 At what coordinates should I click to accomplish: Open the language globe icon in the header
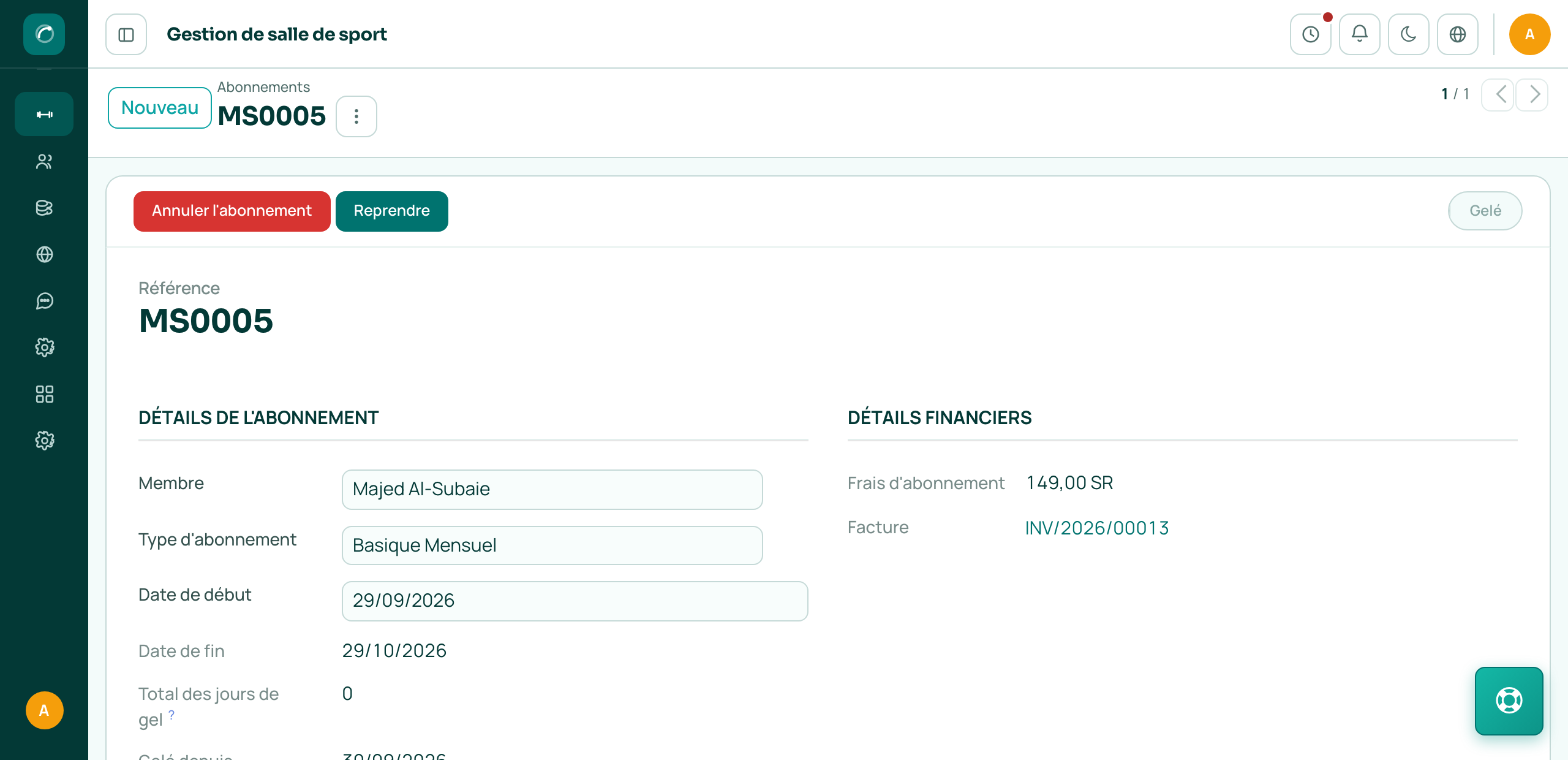pos(1458,34)
